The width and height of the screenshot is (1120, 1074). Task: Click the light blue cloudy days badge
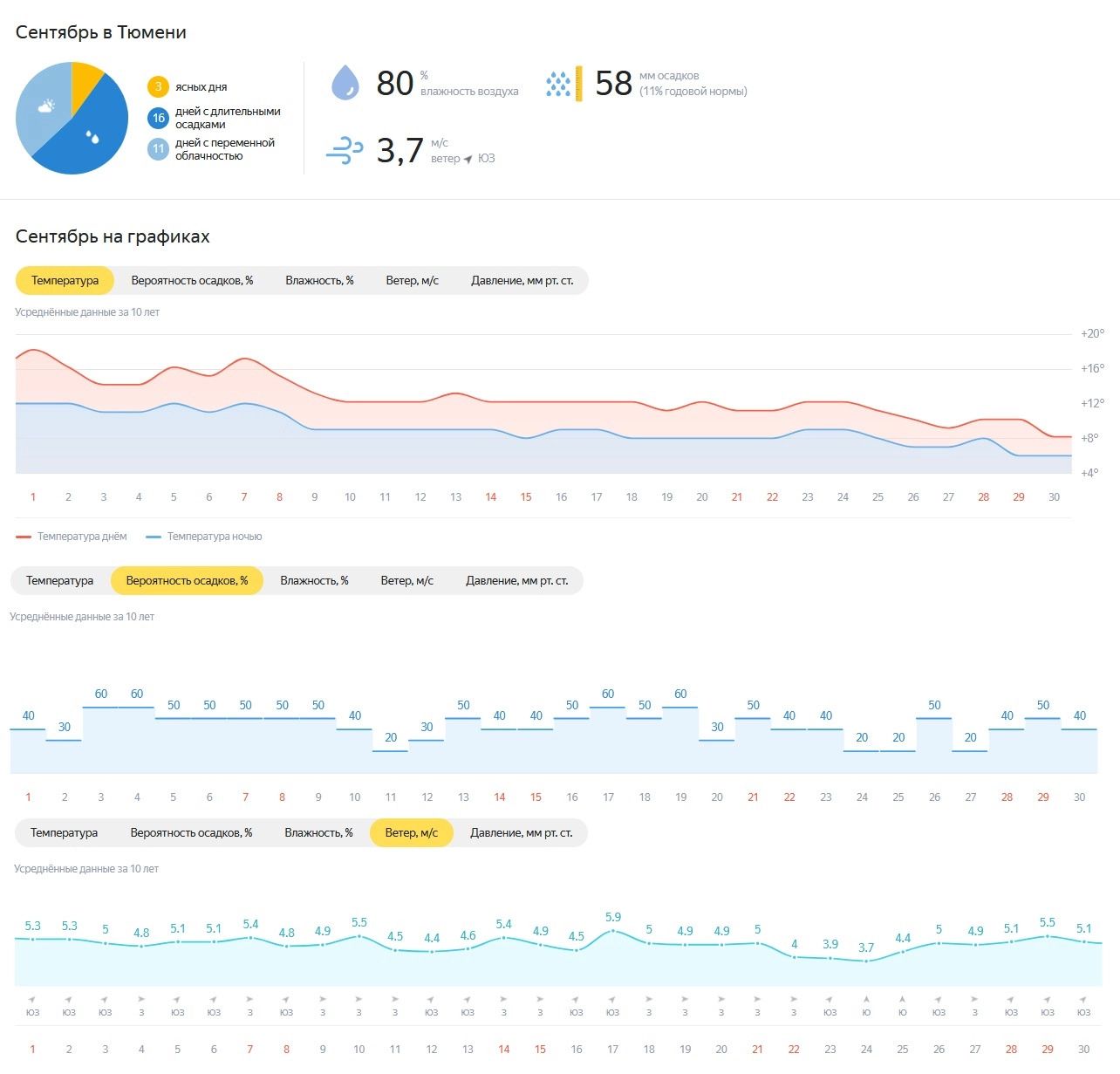point(158,149)
